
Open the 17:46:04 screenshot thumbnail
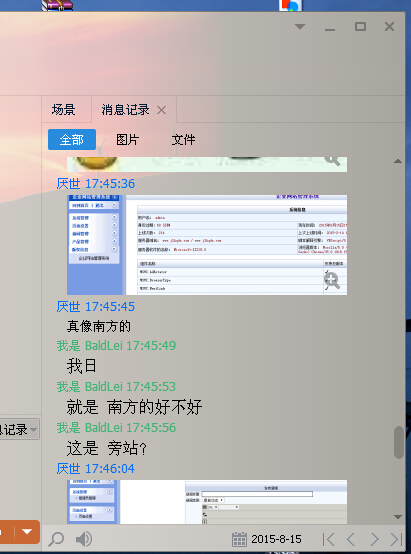[207, 502]
